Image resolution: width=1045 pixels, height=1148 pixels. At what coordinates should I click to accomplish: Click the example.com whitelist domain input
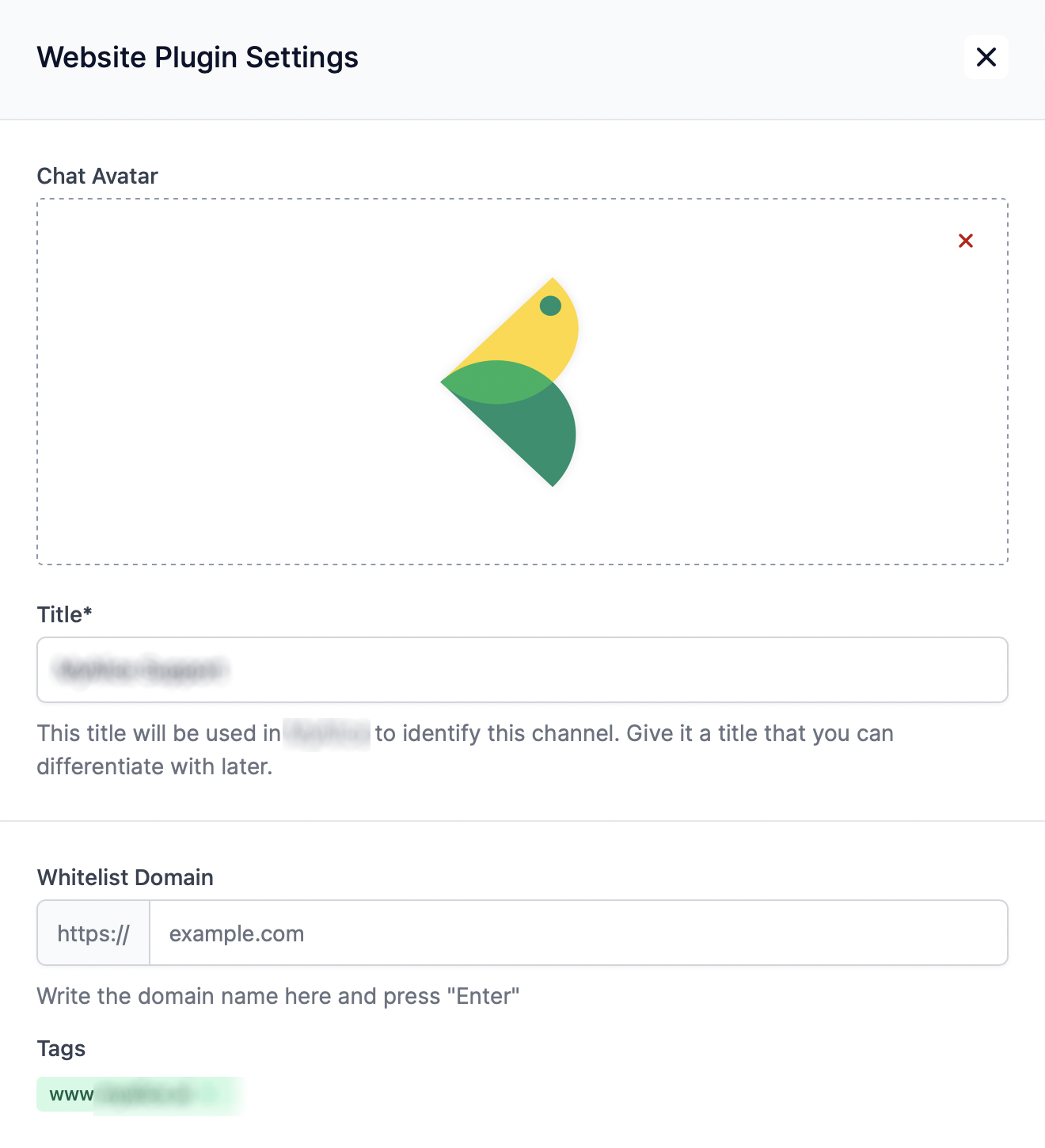pos(578,933)
